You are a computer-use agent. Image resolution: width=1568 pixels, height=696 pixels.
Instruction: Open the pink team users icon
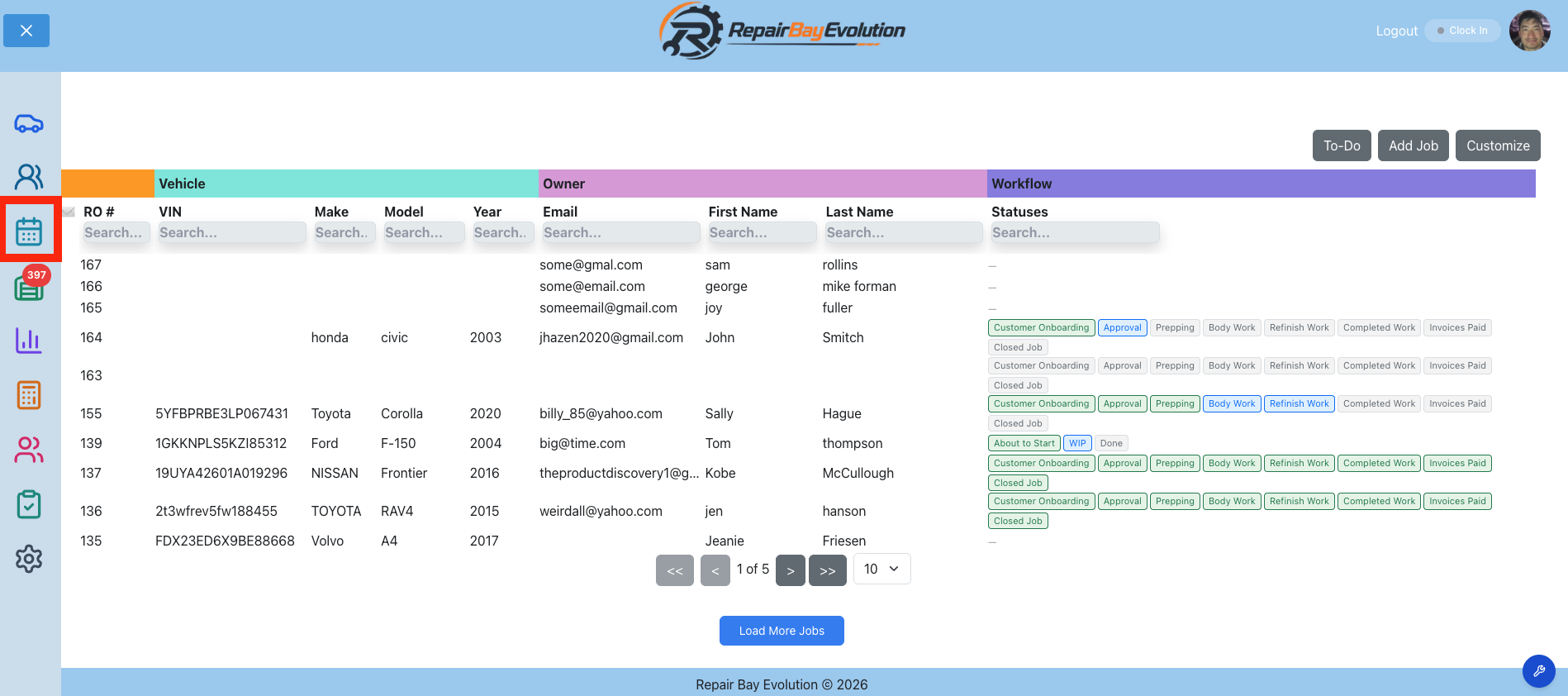pyautogui.click(x=29, y=450)
